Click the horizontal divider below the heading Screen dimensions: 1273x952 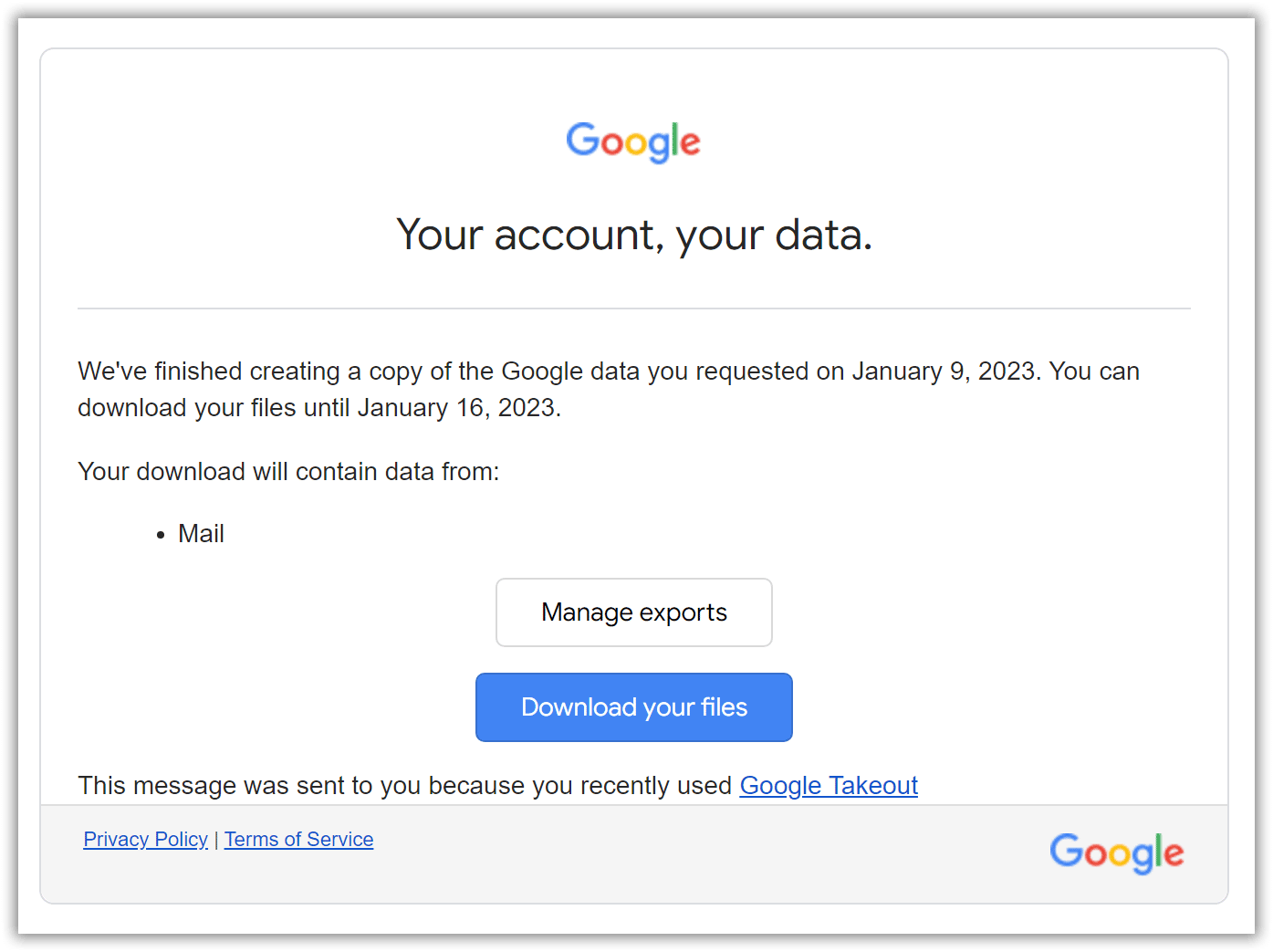[634, 309]
